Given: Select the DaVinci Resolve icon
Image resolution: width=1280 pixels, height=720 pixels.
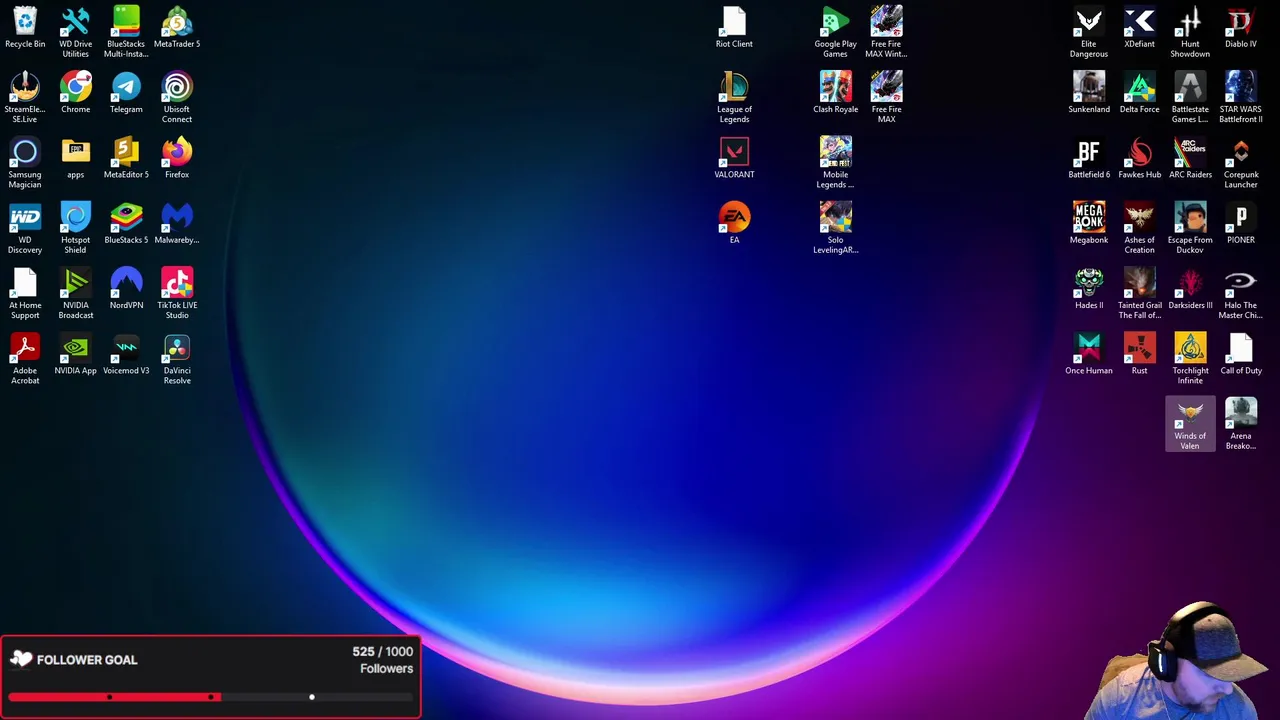Looking at the screenshot, I should 177,347.
